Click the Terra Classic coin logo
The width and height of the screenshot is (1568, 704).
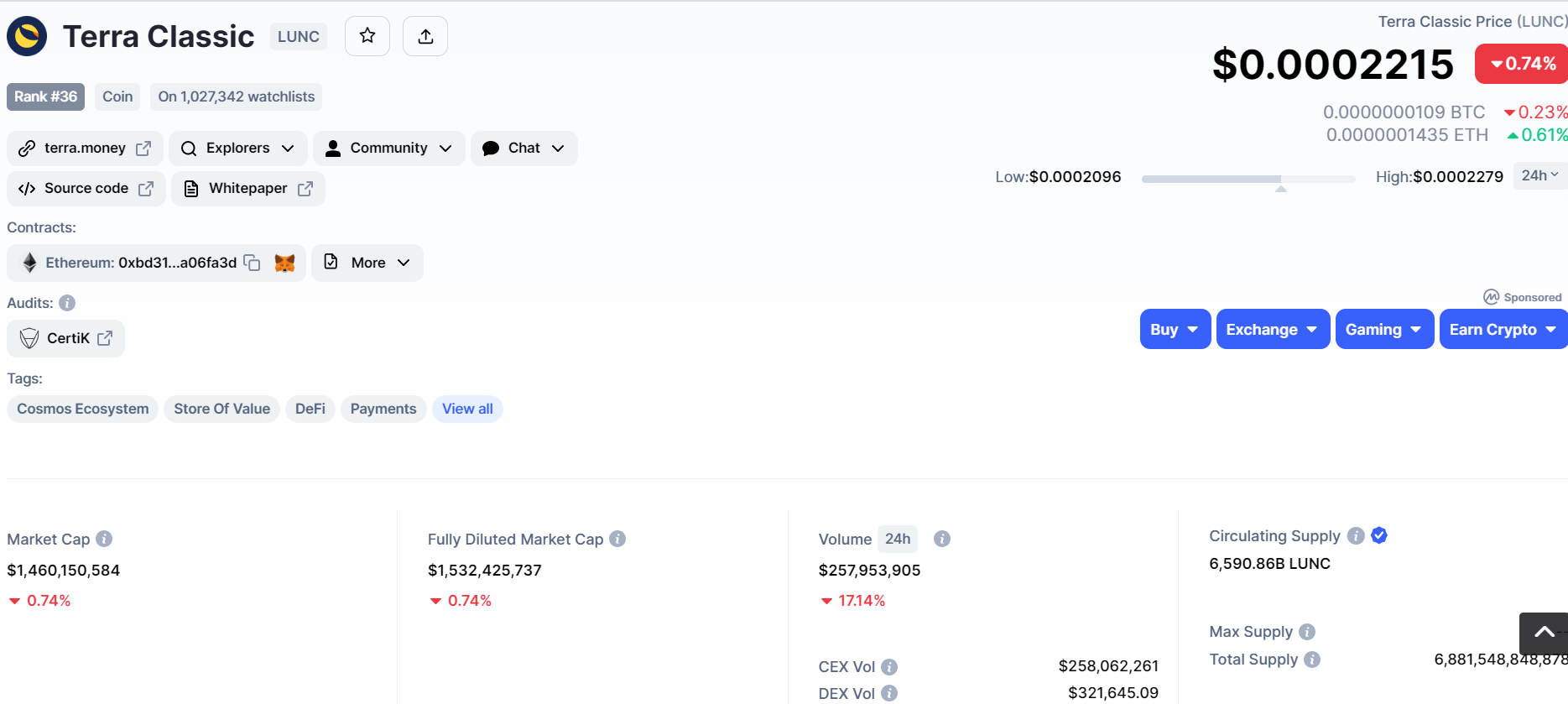pos(27,36)
